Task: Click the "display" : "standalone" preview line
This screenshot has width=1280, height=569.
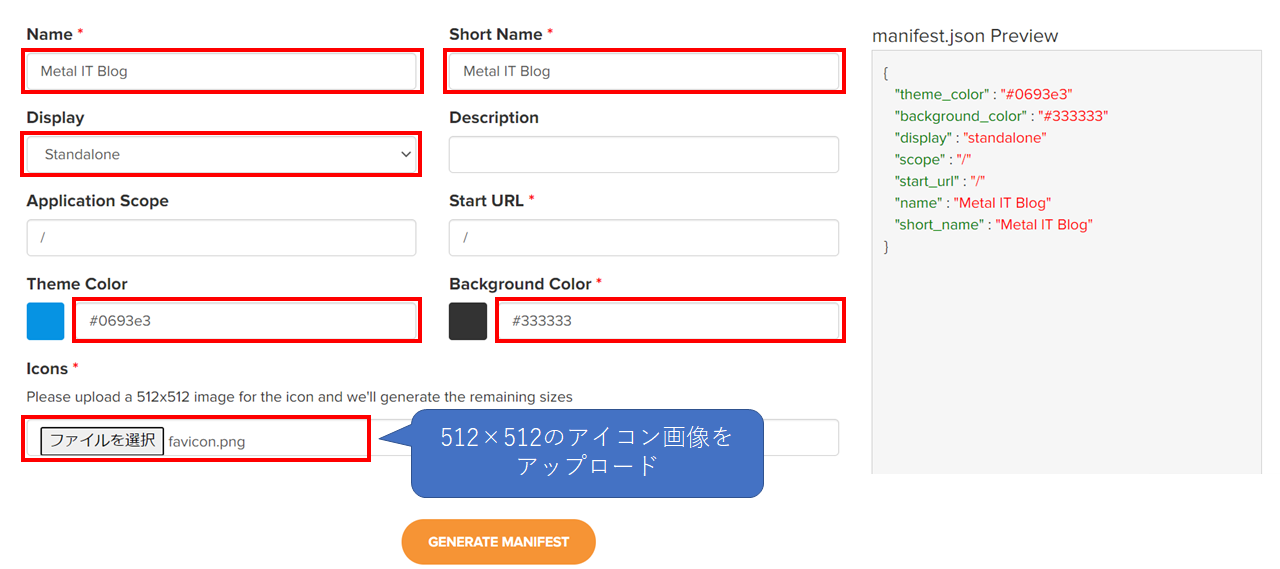Action: 970,138
